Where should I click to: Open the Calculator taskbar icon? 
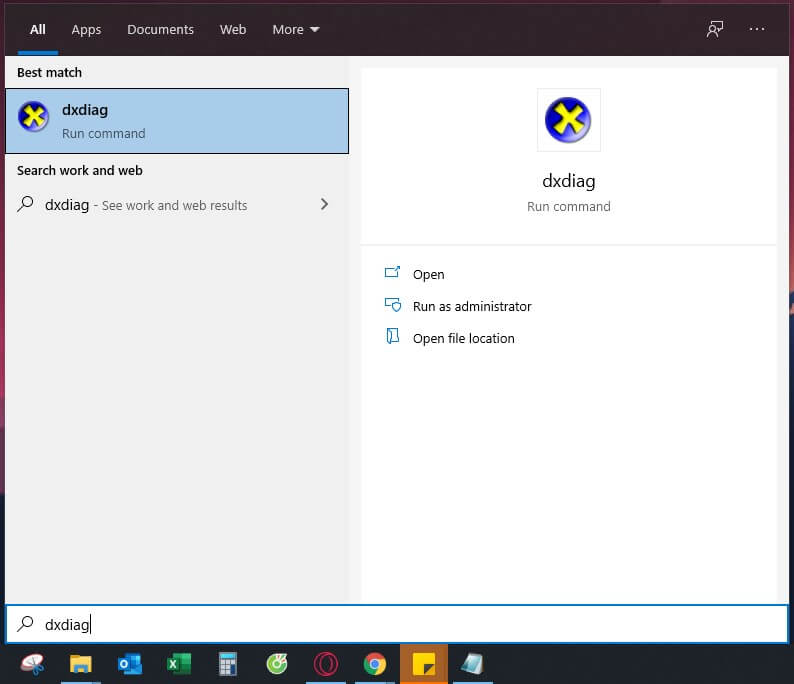pyautogui.click(x=228, y=664)
